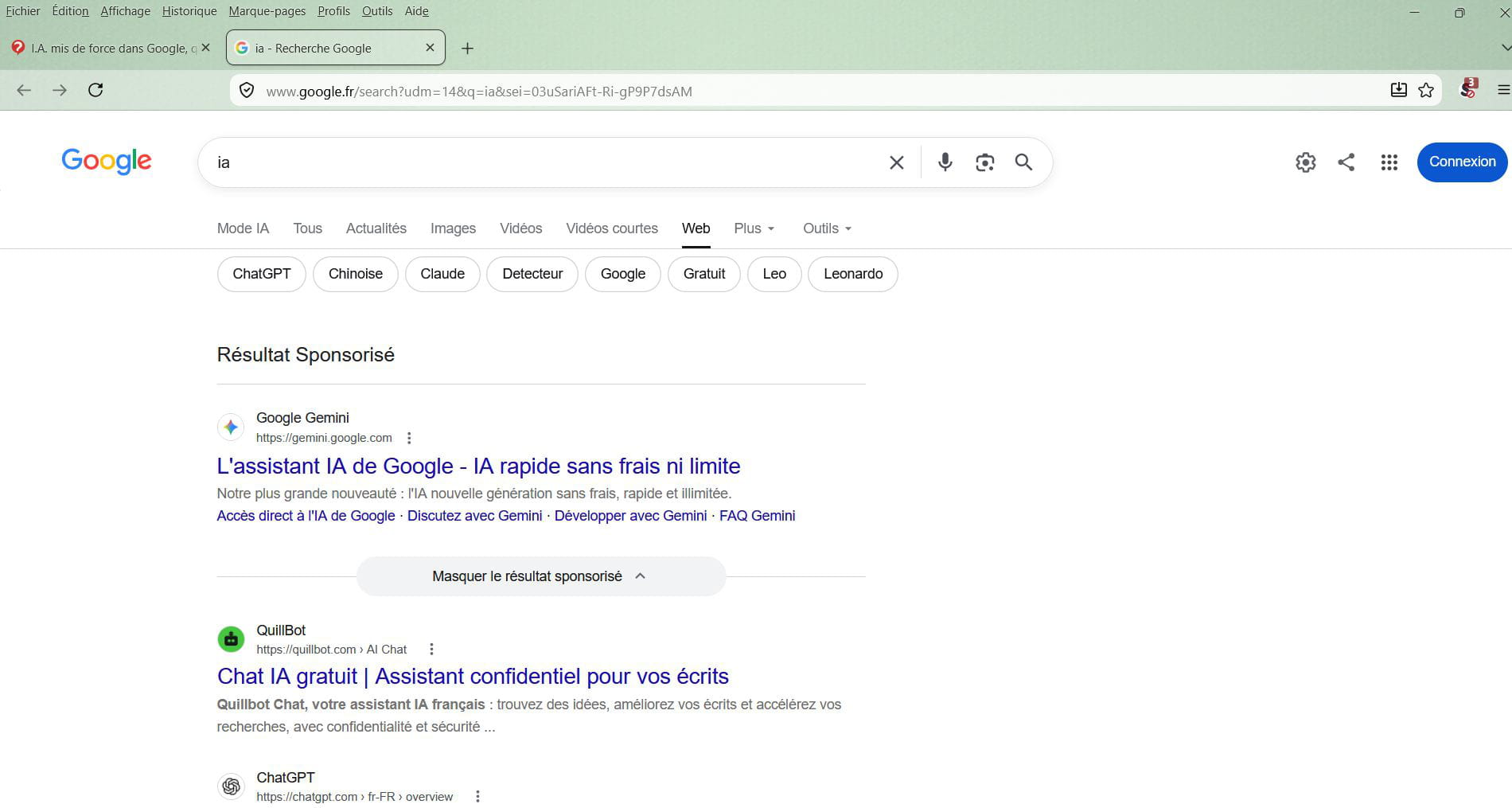Click the magnifying glass search button
The height and width of the screenshot is (808, 1512).
(1023, 162)
